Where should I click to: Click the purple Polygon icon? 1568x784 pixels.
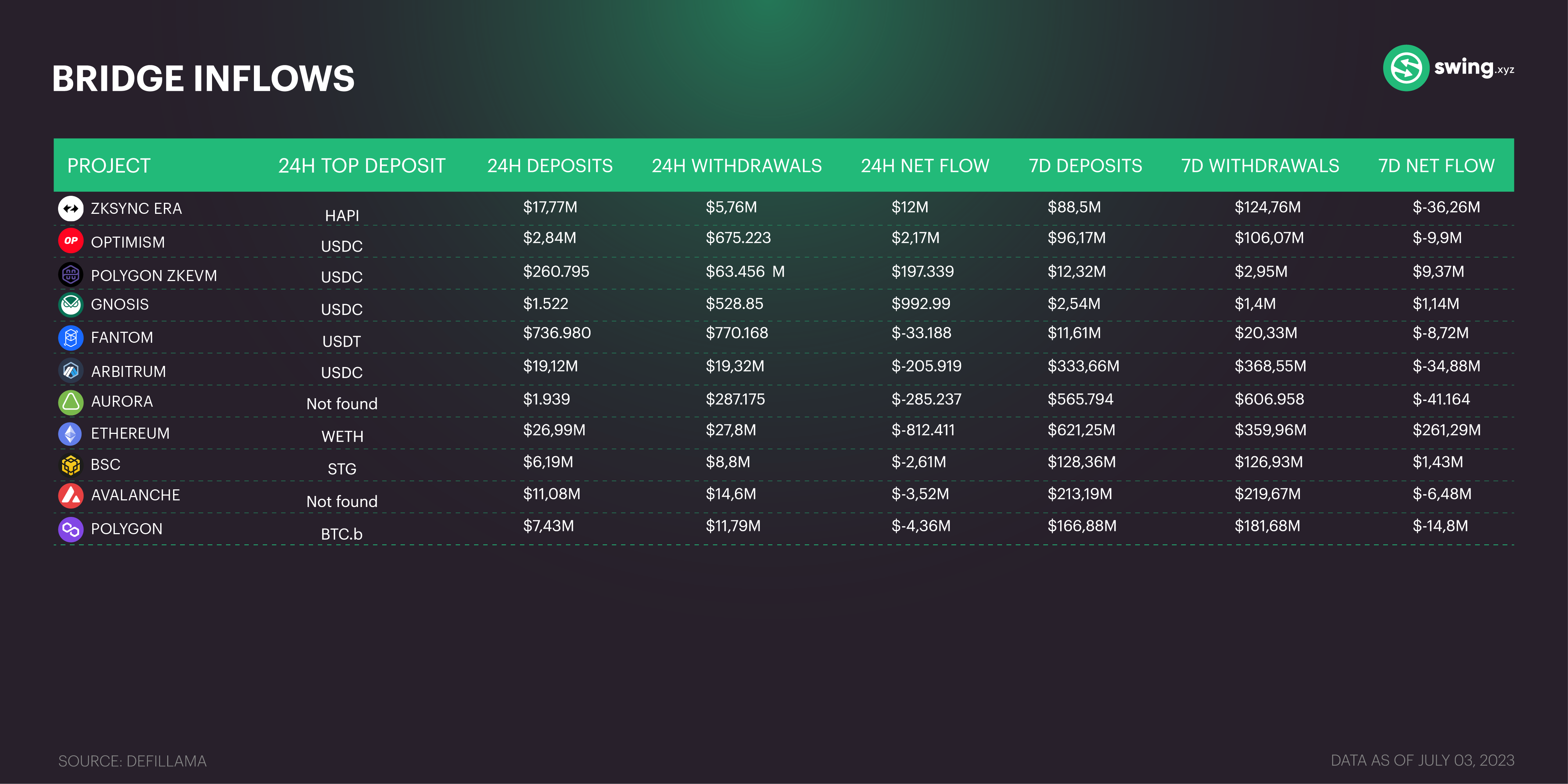tap(71, 529)
